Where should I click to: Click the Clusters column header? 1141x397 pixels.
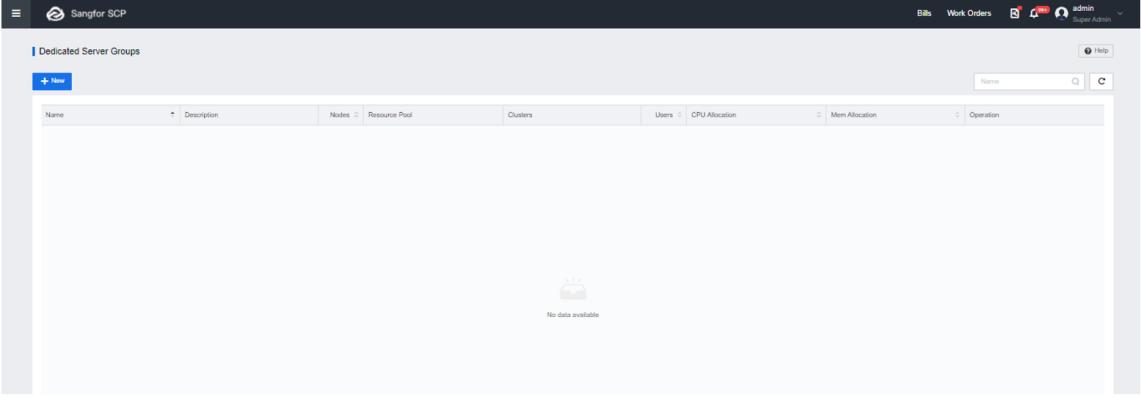point(571,115)
